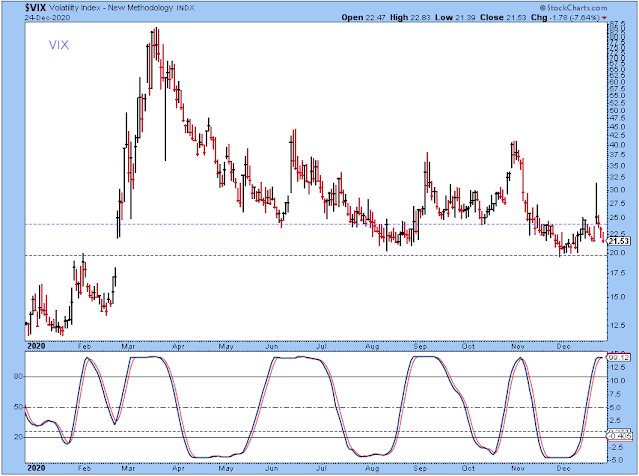Click the Low 21.39 value
Image resolution: width=639 pixels, height=476 pixels.
(x=455, y=18)
